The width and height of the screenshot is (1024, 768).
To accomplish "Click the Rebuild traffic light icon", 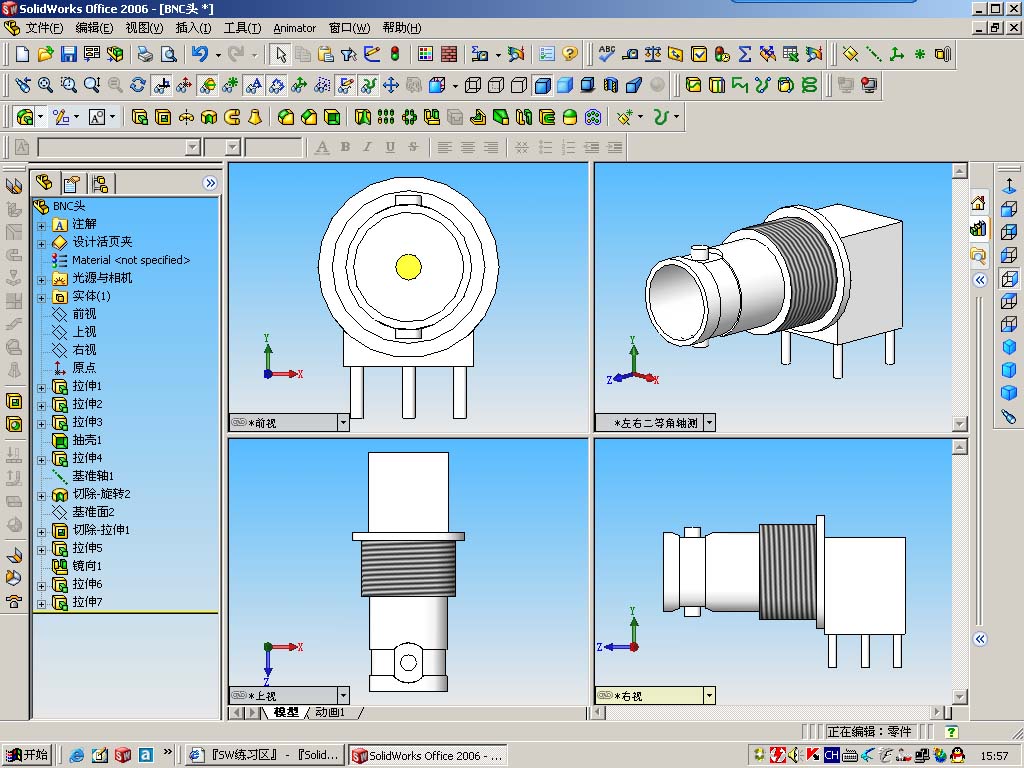I will click(394, 54).
